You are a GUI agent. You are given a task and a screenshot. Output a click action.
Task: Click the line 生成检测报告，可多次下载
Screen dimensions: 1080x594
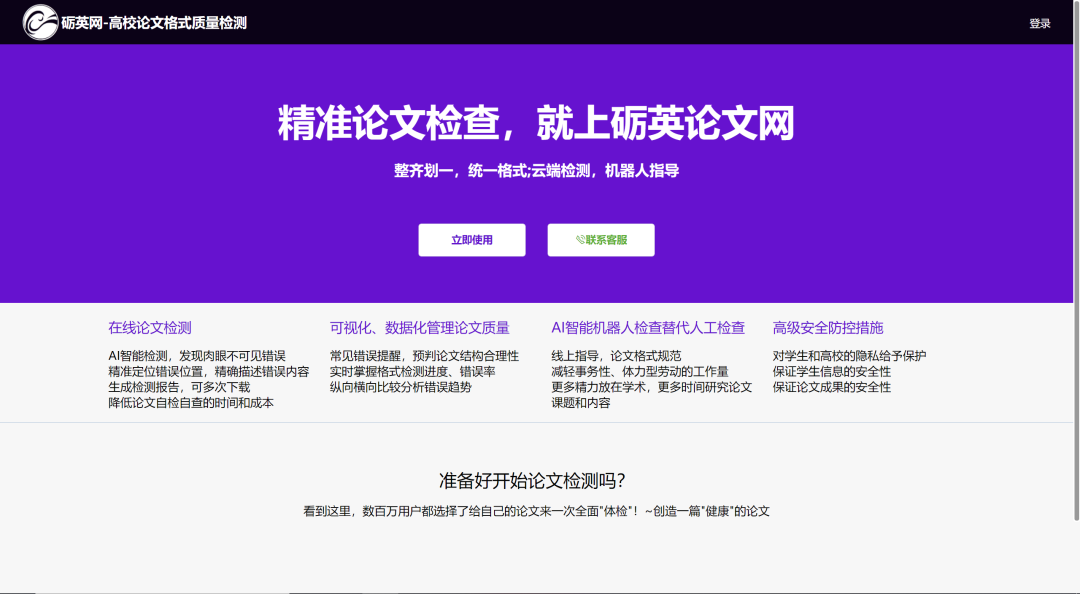(179, 387)
